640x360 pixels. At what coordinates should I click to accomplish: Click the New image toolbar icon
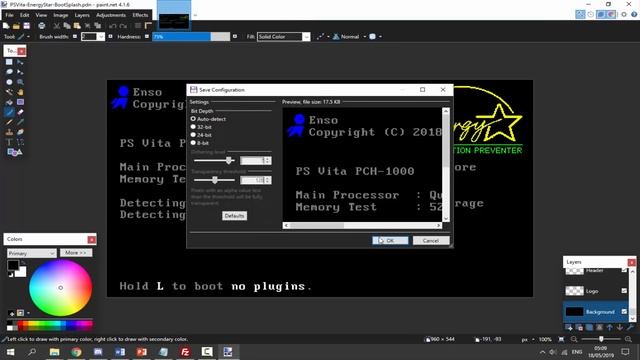click(6, 26)
